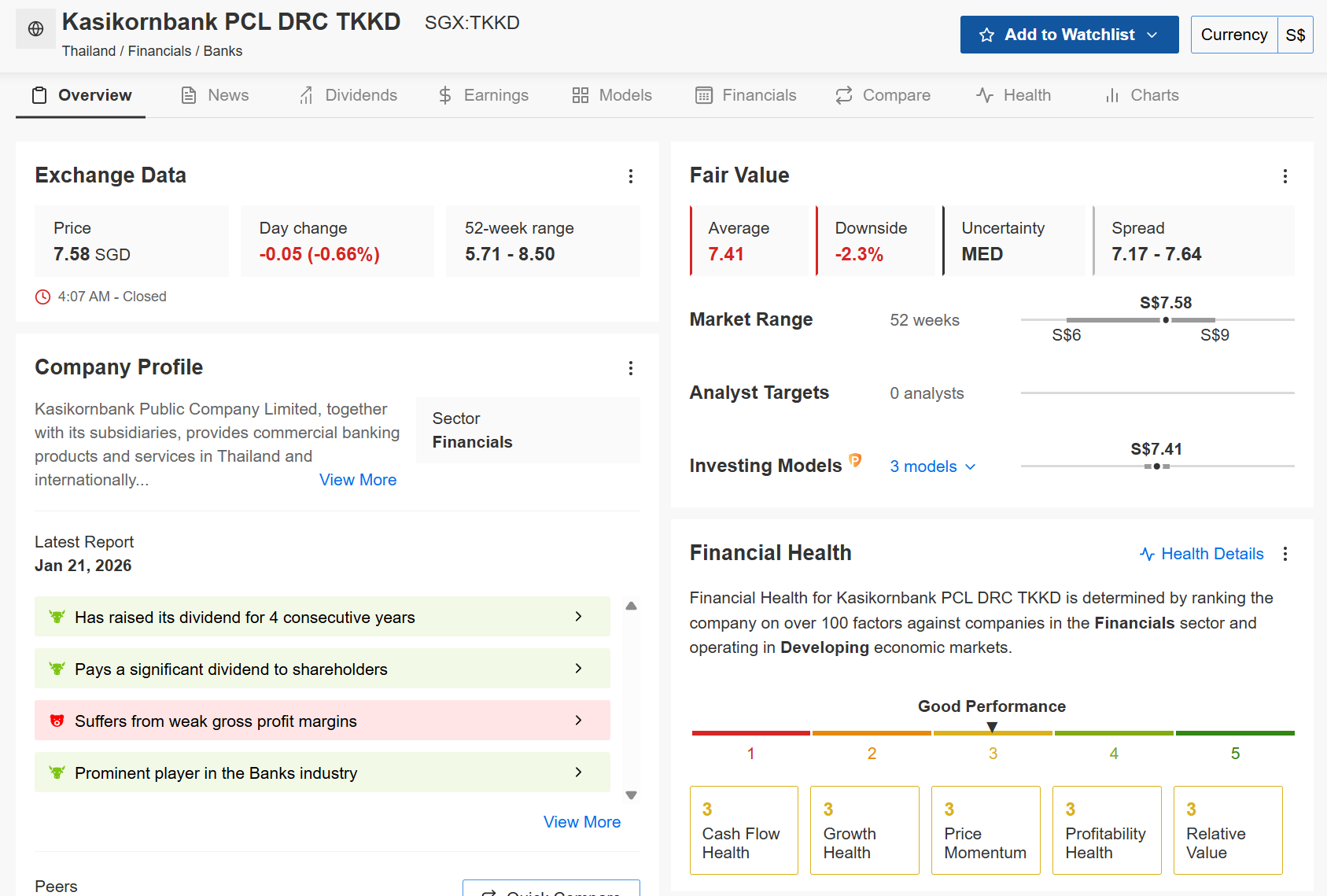
Task: Click the Banks breadcrumb link
Action: pyautogui.click(x=223, y=51)
